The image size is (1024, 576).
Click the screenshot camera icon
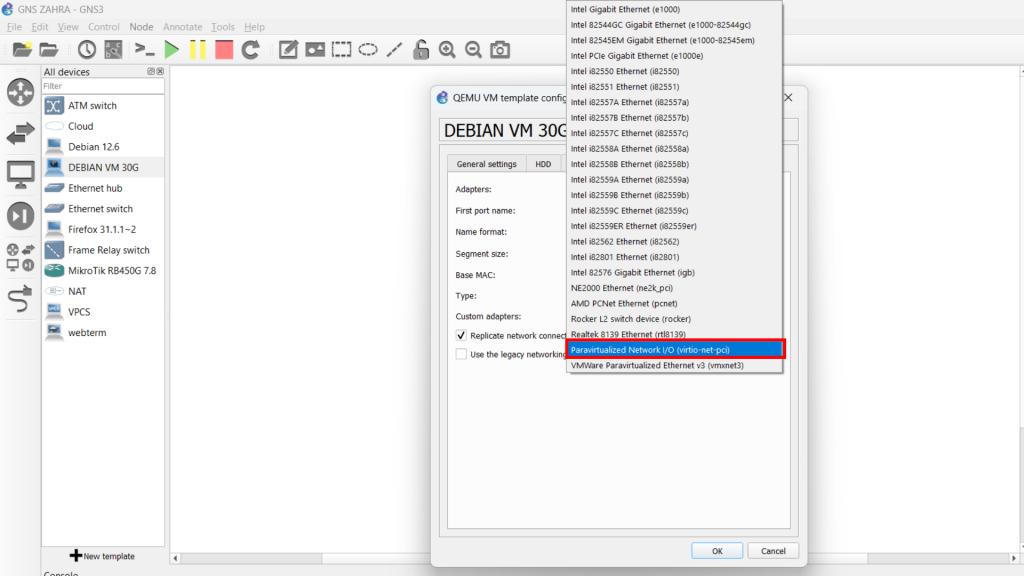500,49
